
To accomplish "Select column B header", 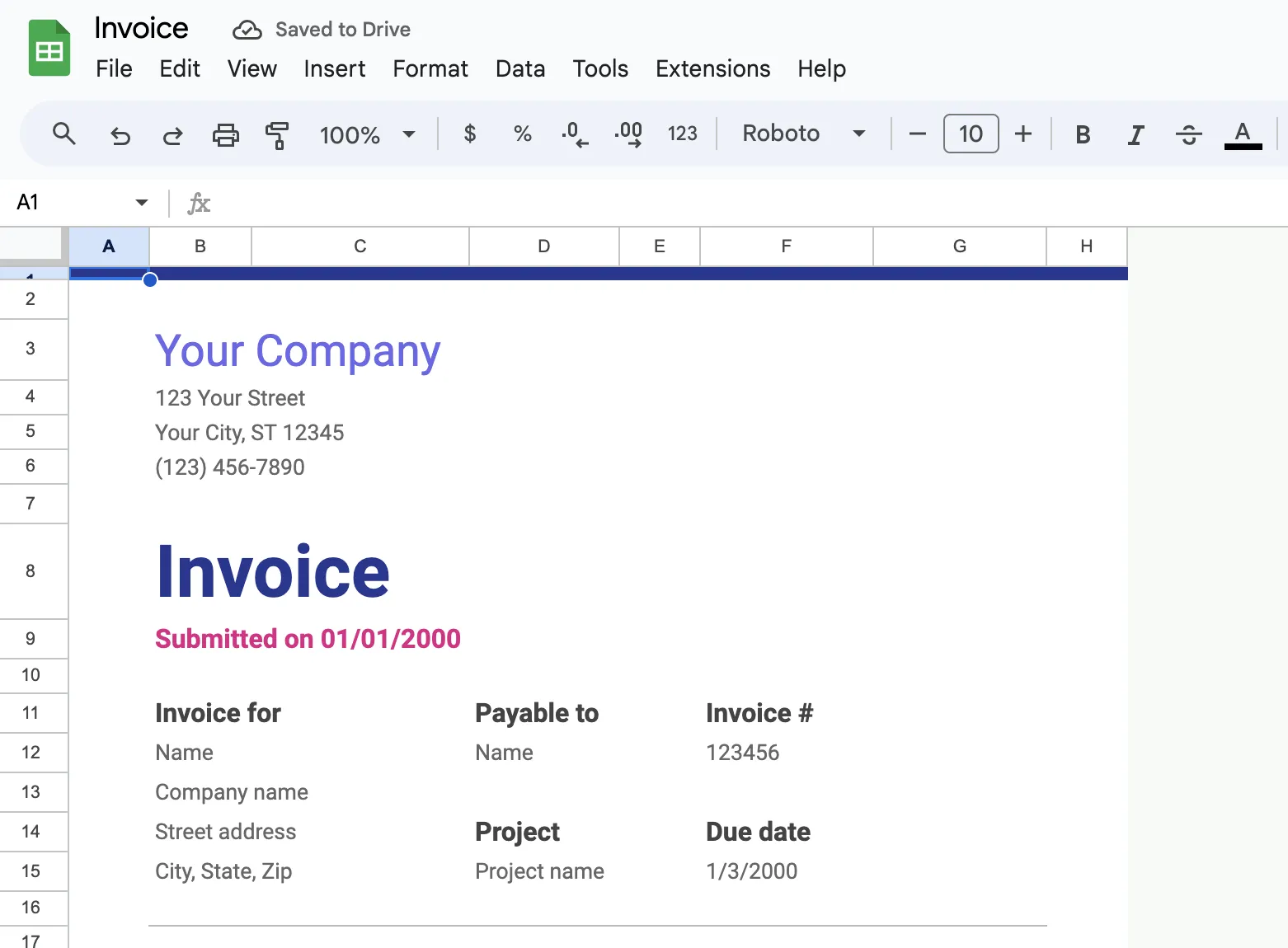I will pos(200,246).
